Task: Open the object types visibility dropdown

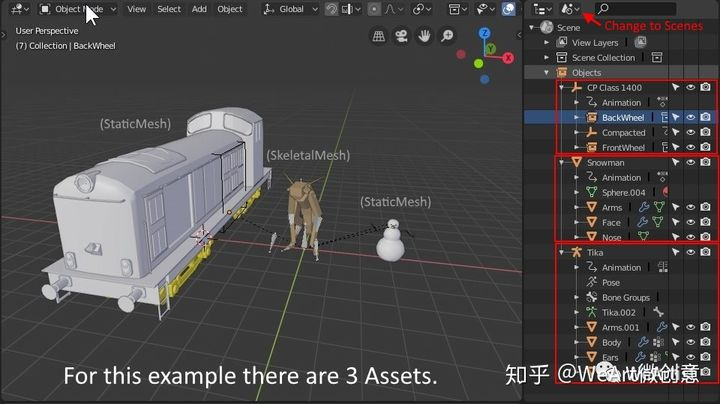Action: coord(457,9)
